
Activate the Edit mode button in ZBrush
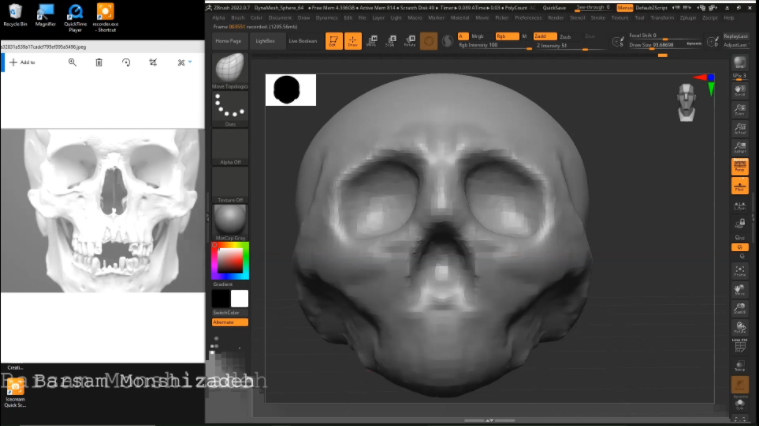click(334, 41)
